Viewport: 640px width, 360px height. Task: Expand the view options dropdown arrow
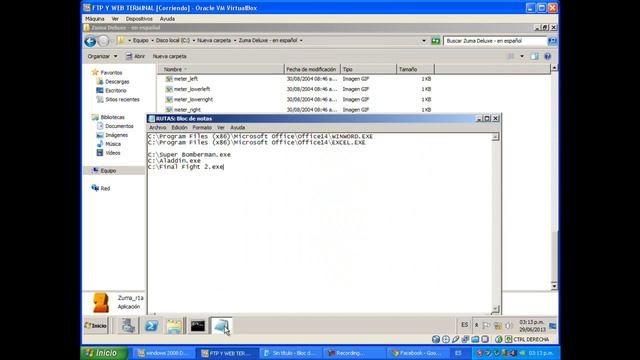click(x=522, y=56)
